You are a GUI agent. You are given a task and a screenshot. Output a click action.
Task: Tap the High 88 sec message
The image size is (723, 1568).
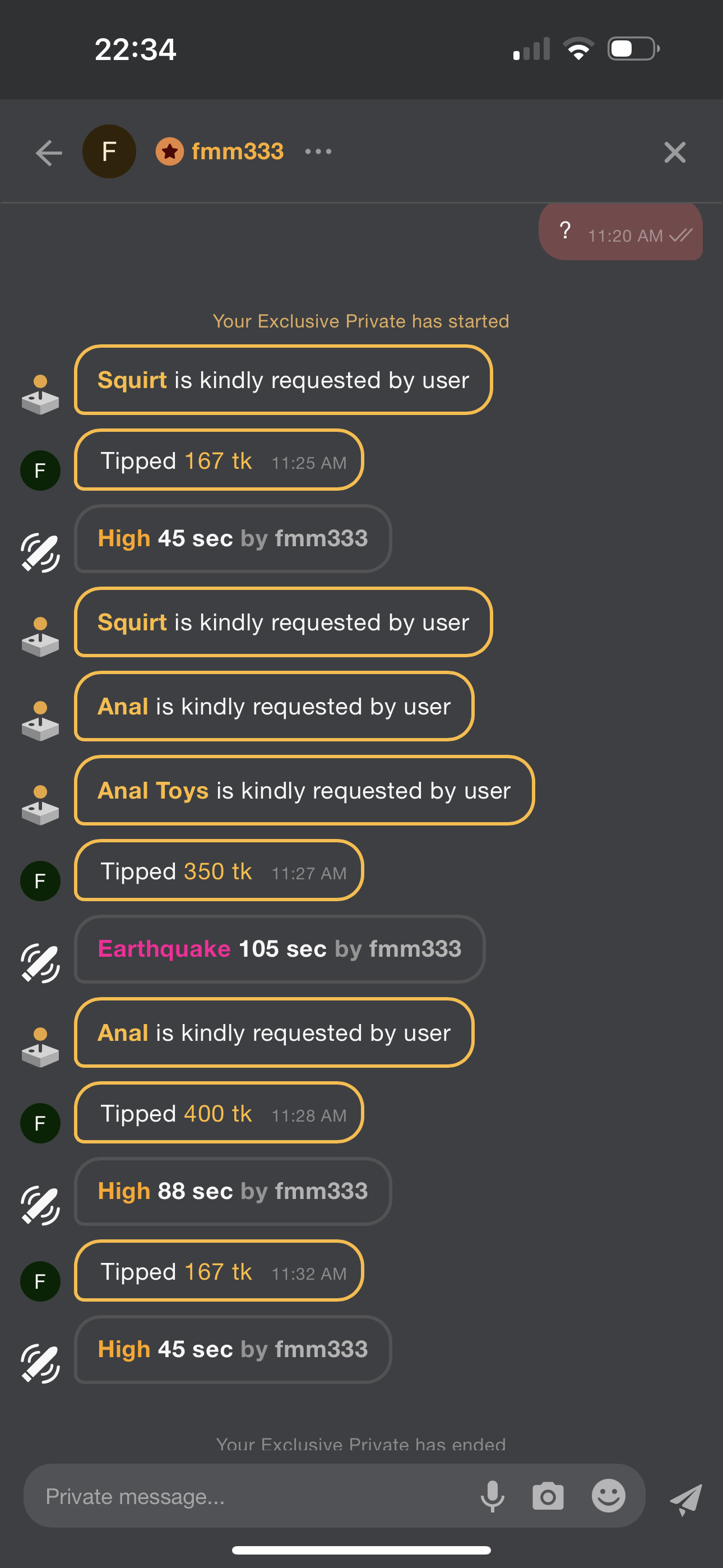[233, 1191]
